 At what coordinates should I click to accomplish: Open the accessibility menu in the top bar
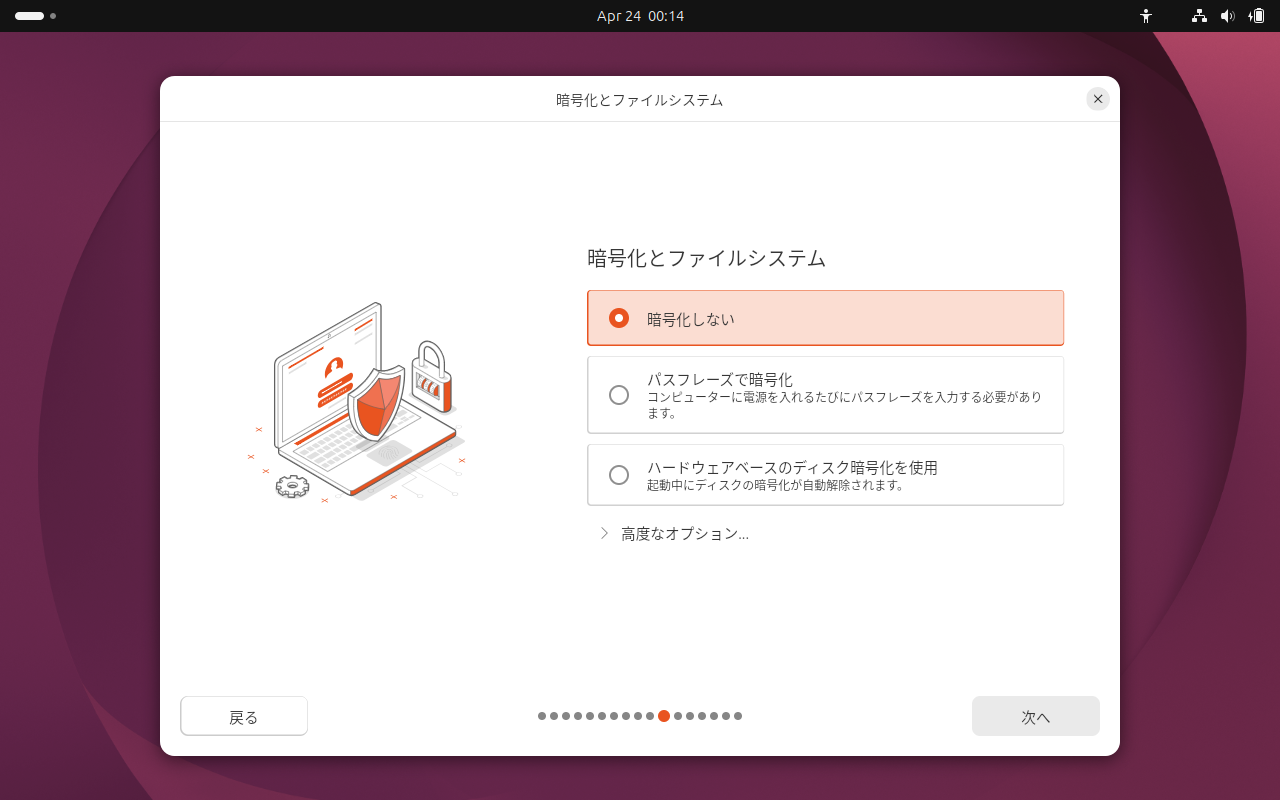[1146, 15]
